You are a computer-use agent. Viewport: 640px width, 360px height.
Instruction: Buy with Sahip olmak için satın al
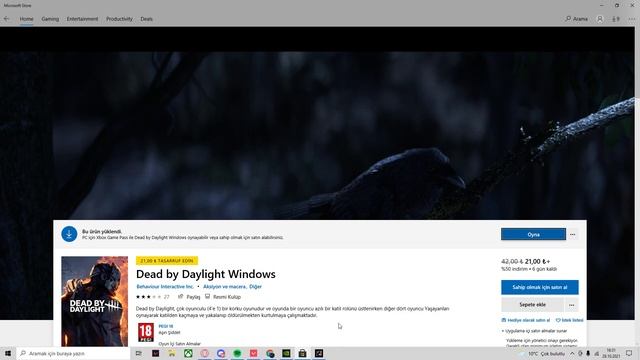[540, 287]
